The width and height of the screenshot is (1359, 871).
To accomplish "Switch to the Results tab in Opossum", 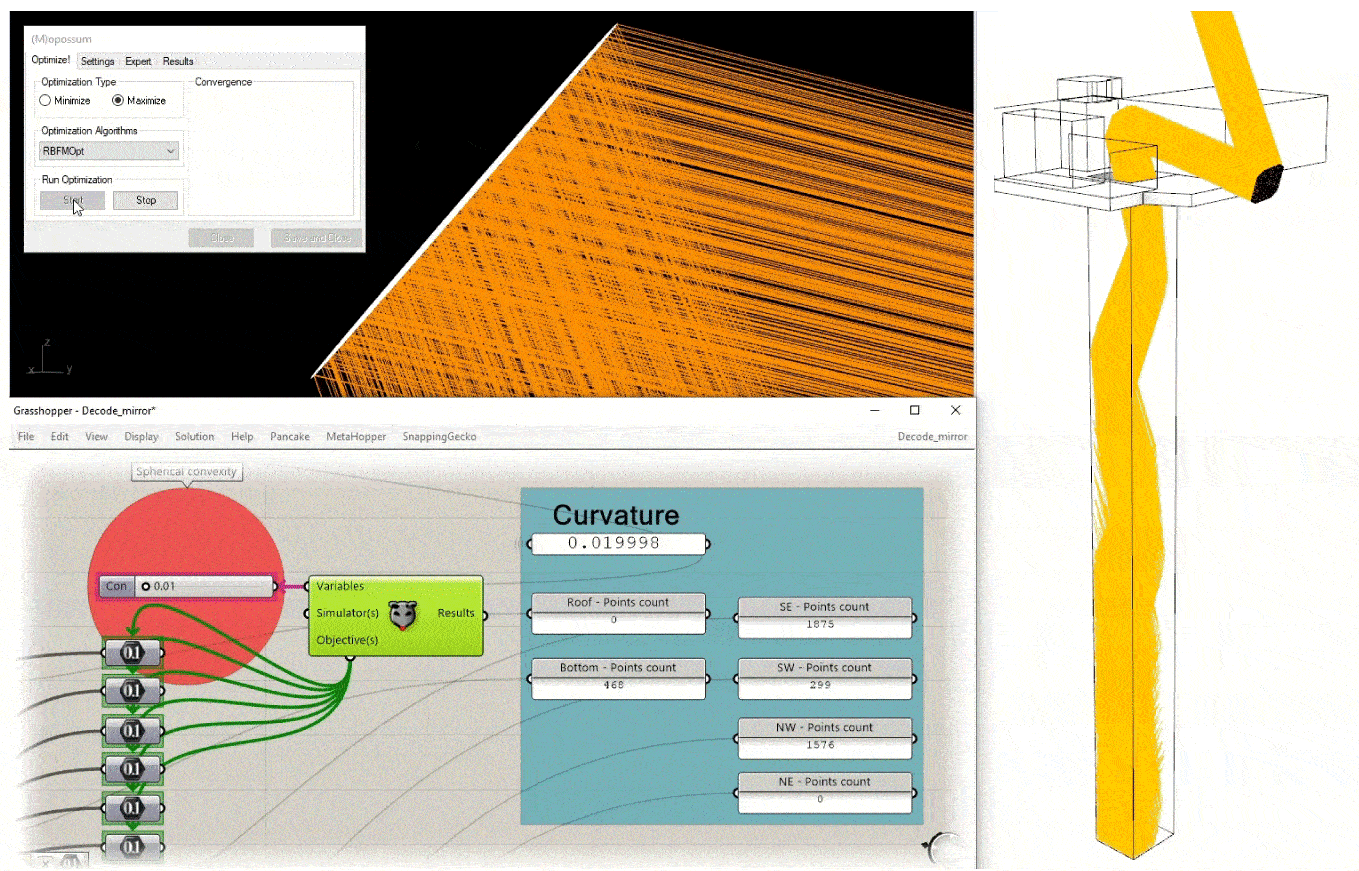I will coord(178,62).
